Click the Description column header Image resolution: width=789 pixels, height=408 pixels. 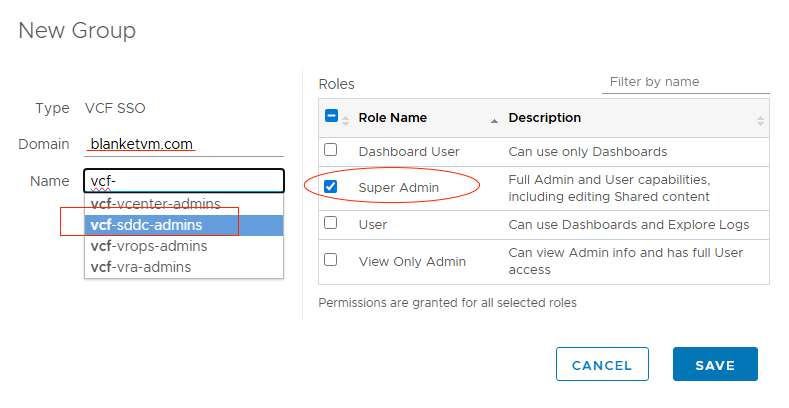(x=545, y=118)
